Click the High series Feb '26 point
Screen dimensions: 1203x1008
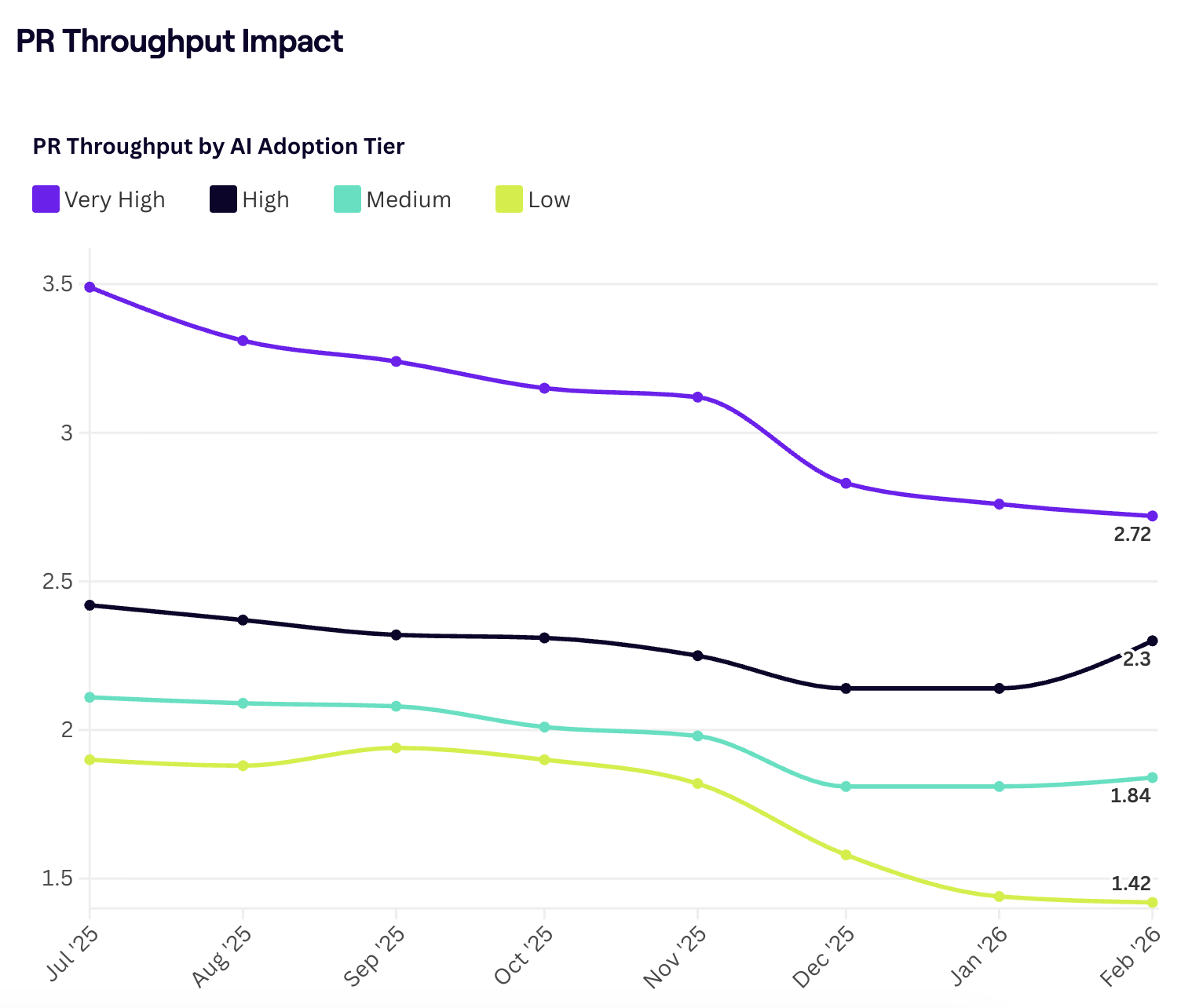click(1153, 641)
